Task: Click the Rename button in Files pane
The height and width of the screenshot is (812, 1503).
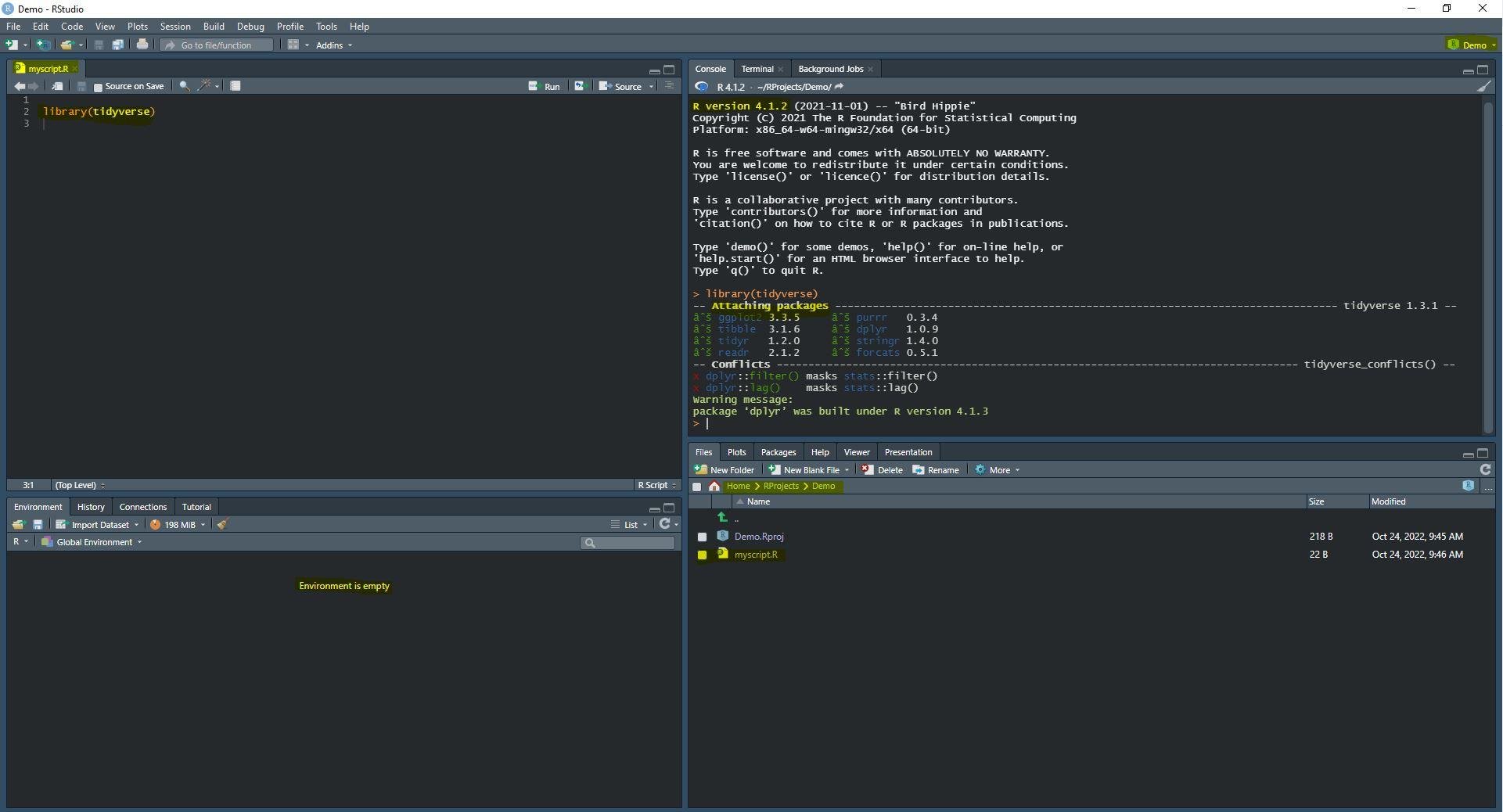Action: 936,470
